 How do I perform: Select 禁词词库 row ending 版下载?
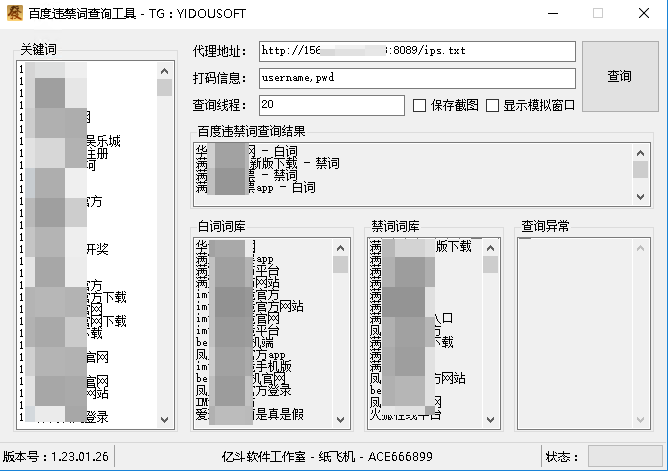tap(420, 246)
